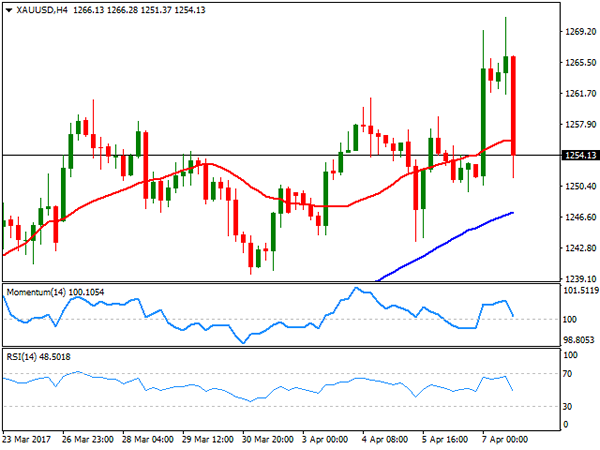
Task: Click price scale value 1269.20
Action: click(580, 31)
